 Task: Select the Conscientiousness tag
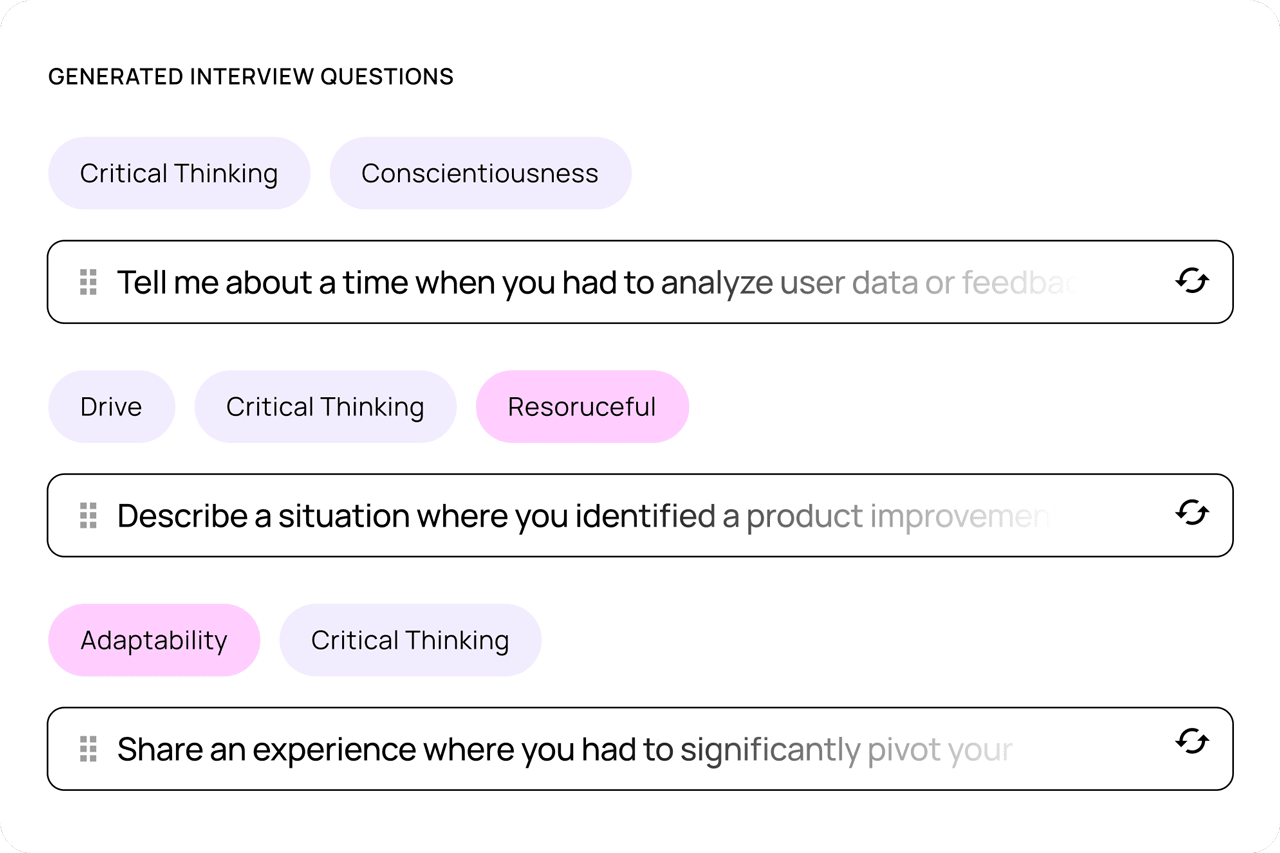tap(480, 174)
